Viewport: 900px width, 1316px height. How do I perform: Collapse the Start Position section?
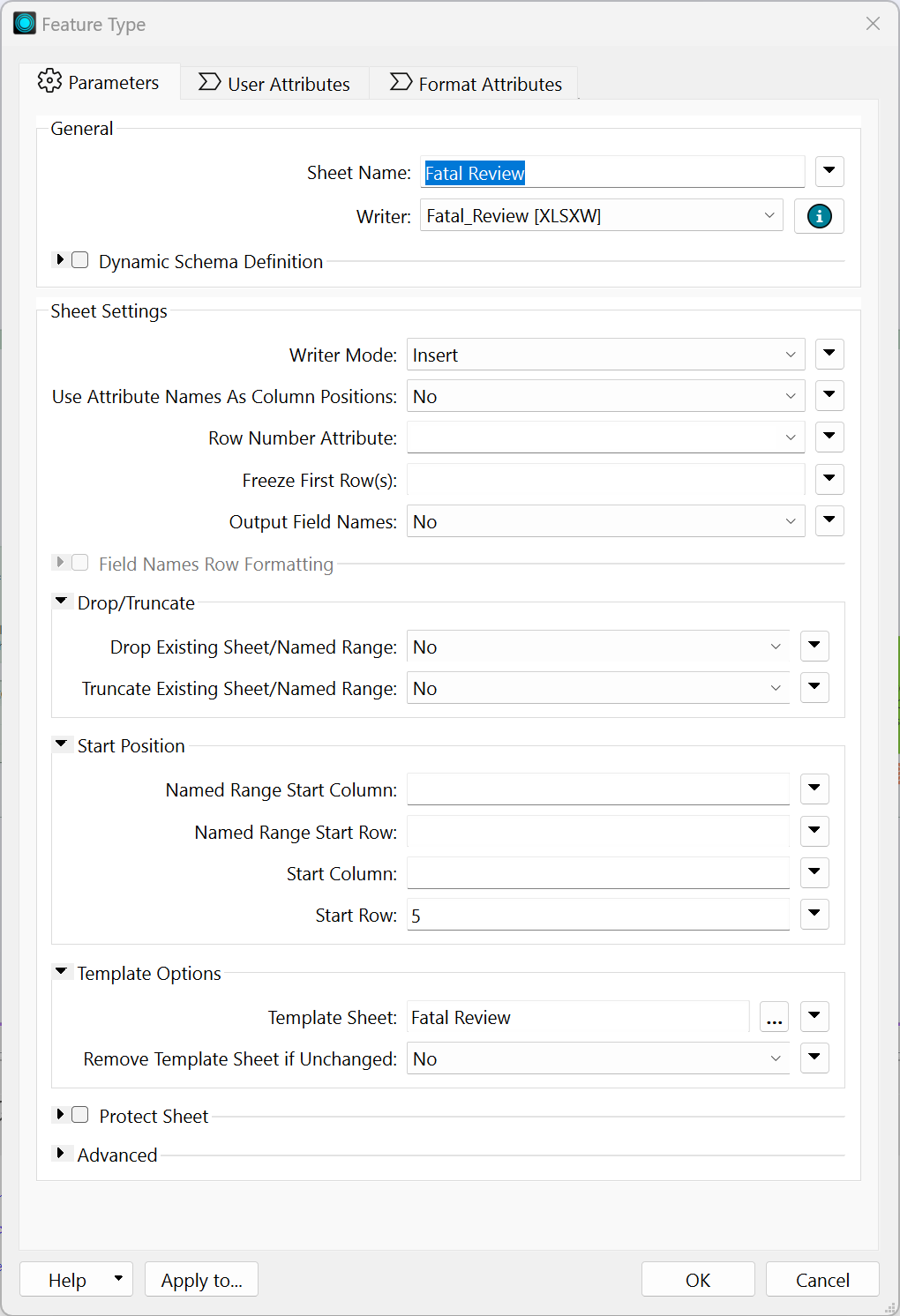61,744
